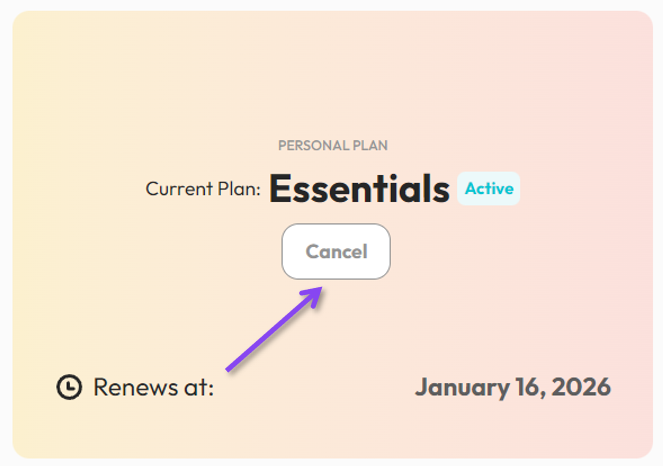
Task: Click the January 16, 2026 renewal date
Action: (513, 387)
